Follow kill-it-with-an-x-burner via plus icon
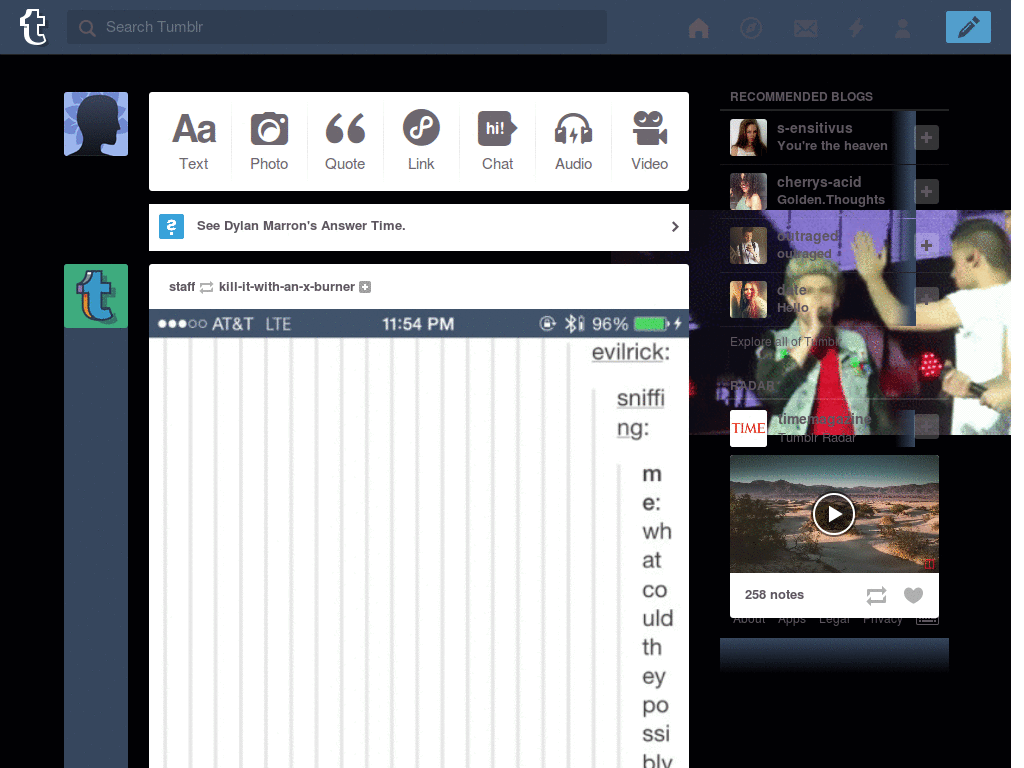The width and height of the screenshot is (1024, 768). (365, 287)
